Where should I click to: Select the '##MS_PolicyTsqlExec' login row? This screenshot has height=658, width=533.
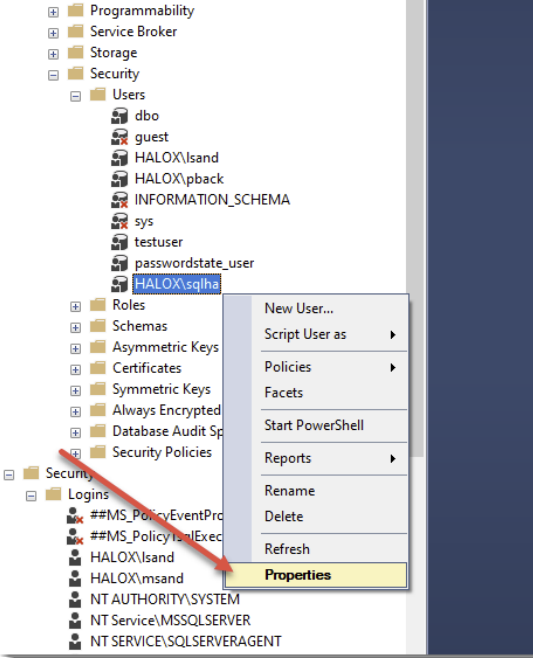pos(156,536)
